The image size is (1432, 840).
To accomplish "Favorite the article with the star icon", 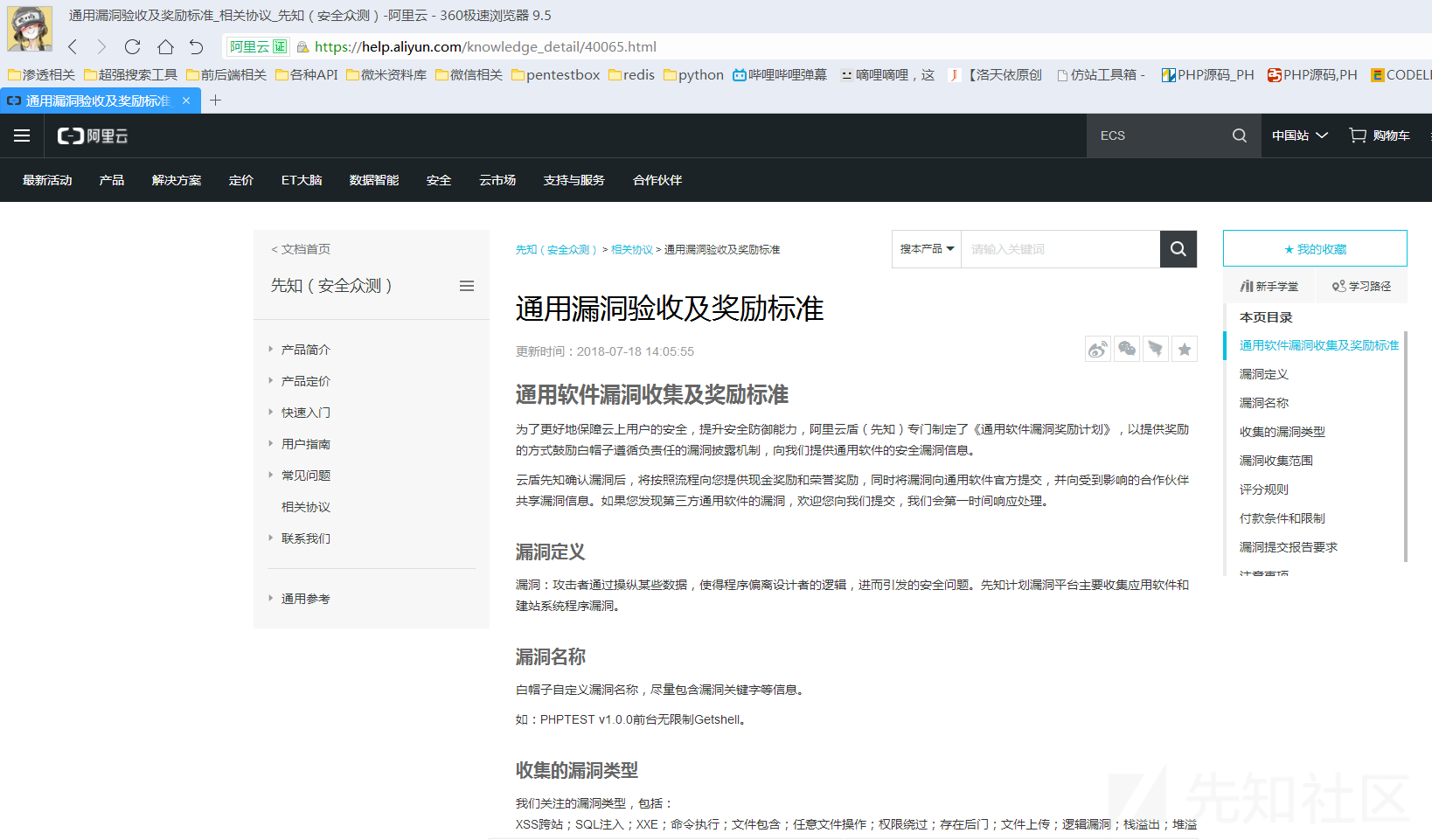I will [1185, 350].
